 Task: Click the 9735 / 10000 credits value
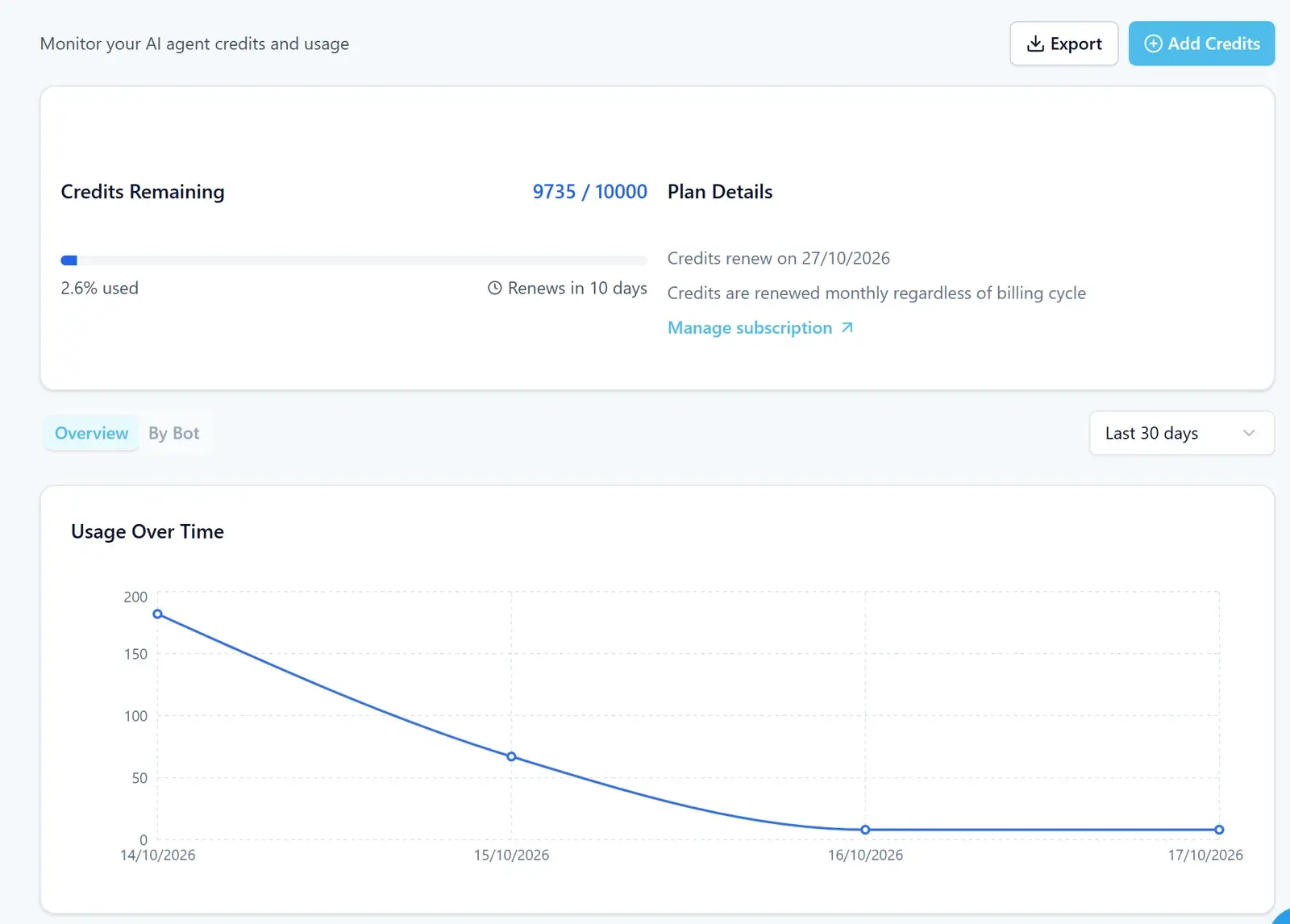(x=589, y=192)
